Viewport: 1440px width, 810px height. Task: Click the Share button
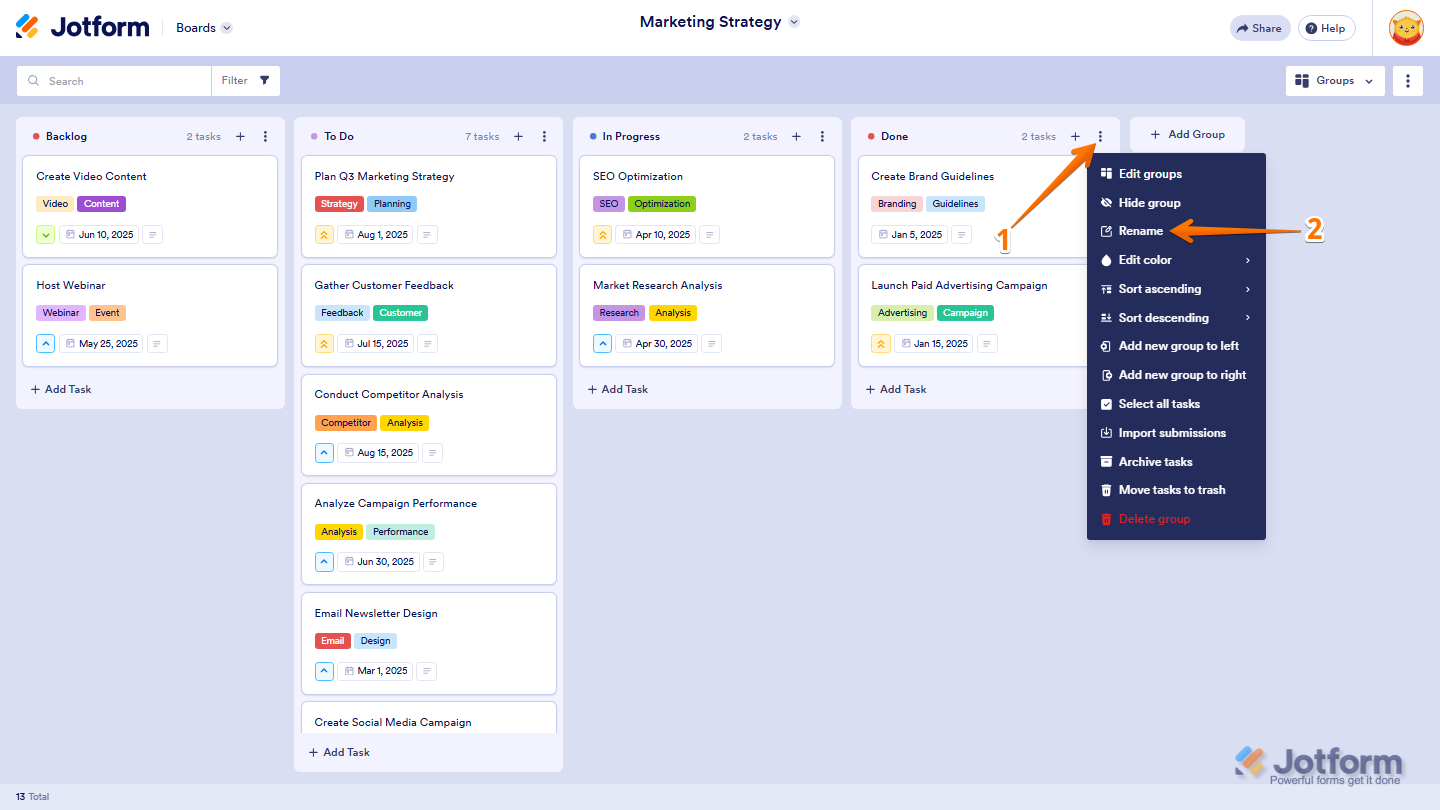pyautogui.click(x=1260, y=28)
